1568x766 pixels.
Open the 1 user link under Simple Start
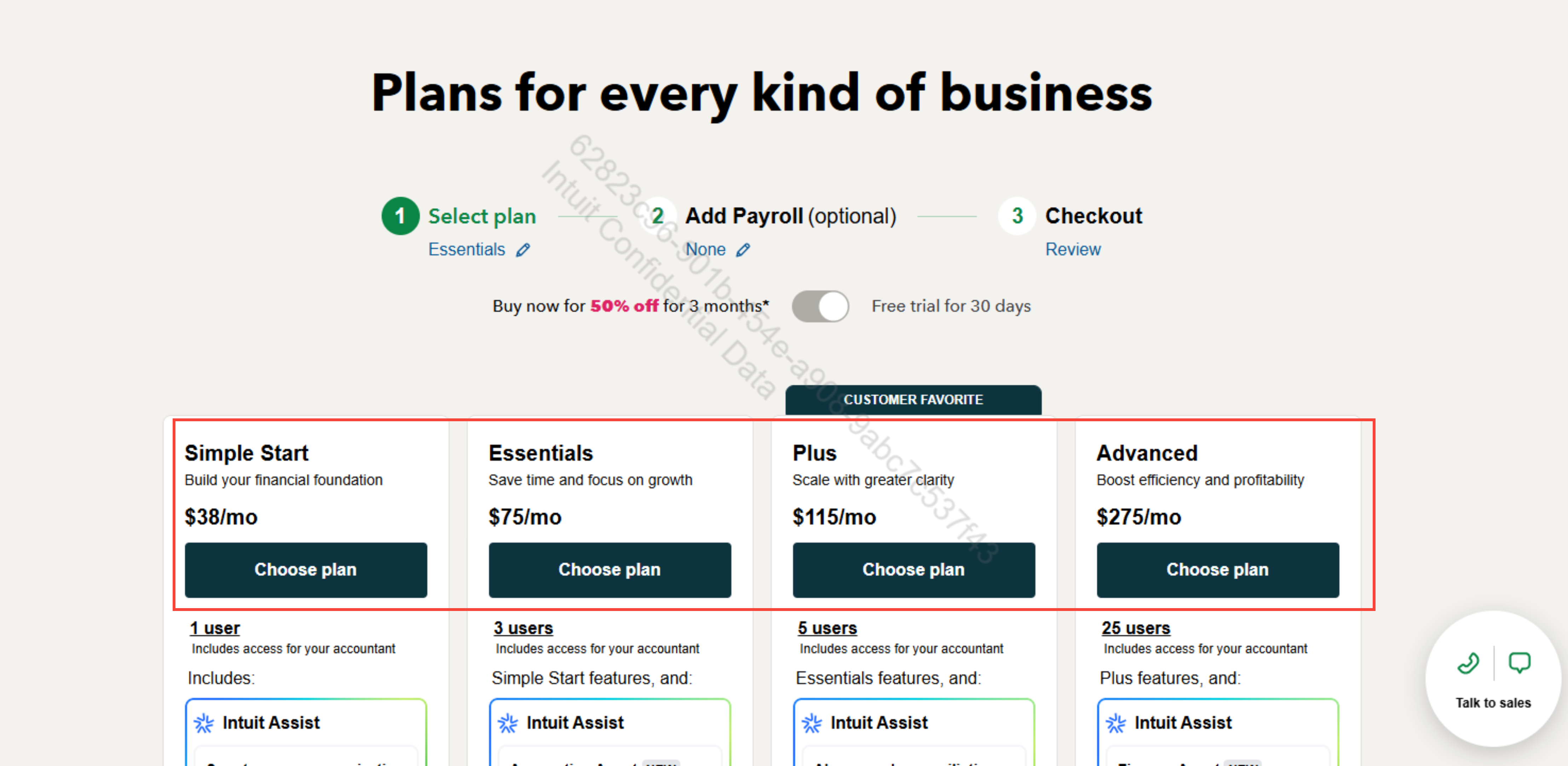pos(215,628)
